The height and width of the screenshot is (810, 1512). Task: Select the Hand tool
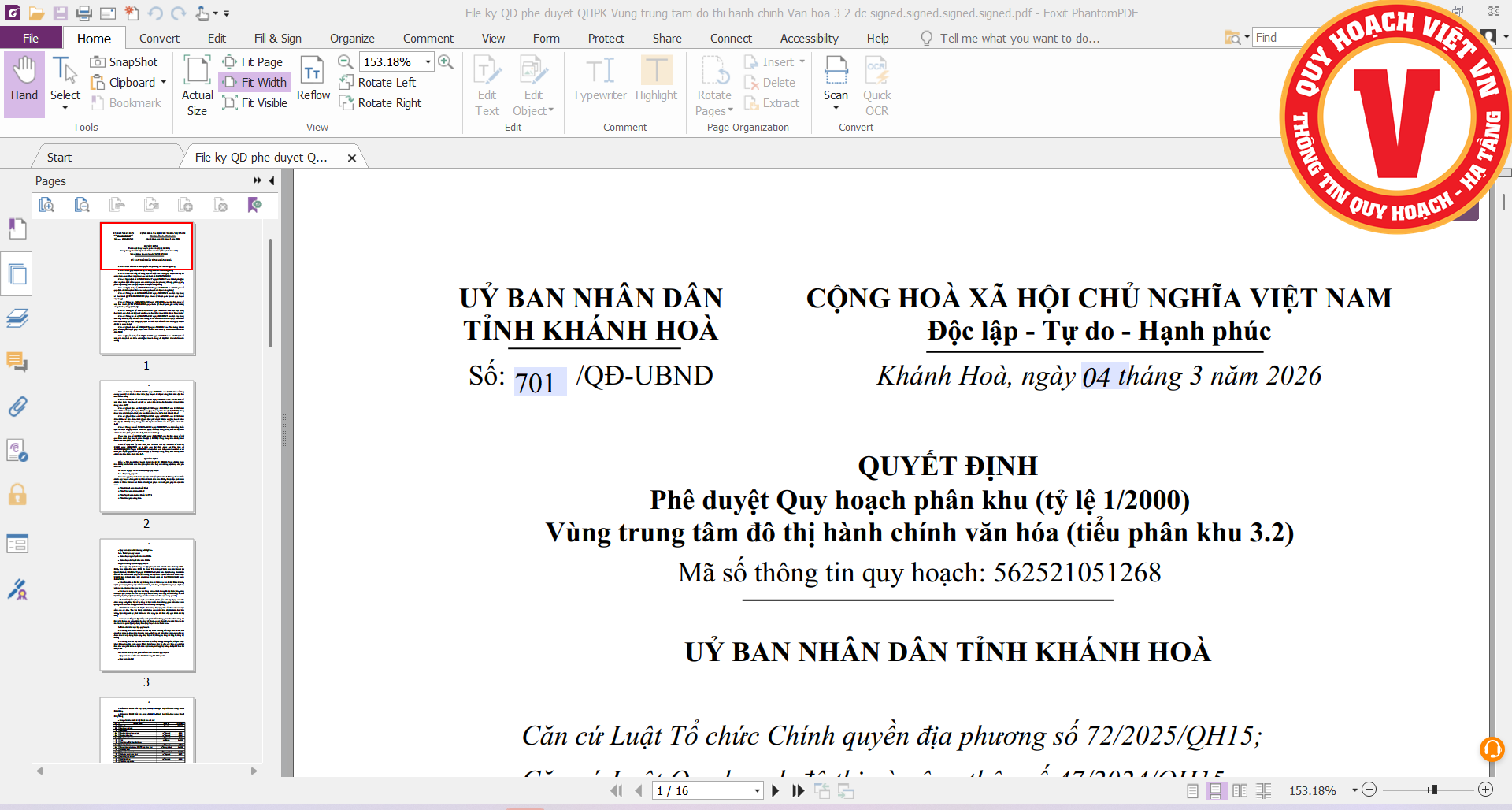[x=24, y=79]
